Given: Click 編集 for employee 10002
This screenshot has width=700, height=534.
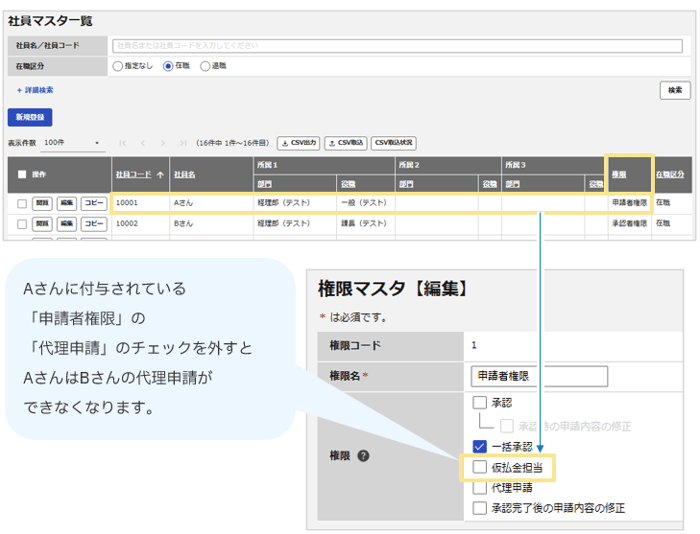Looking at the screenshot, I should coord(67,224).
